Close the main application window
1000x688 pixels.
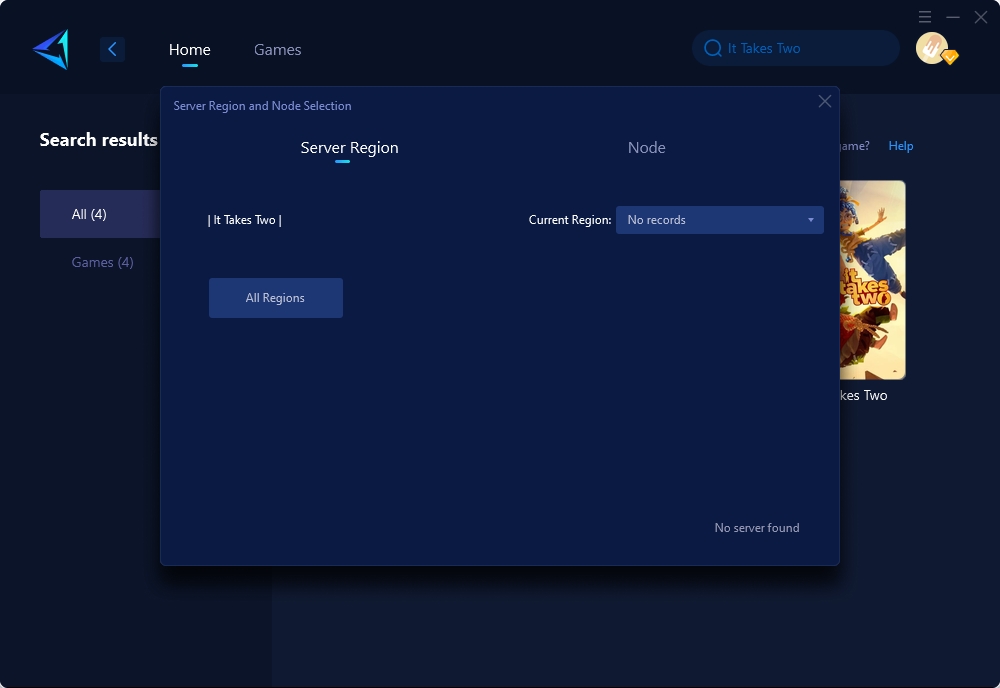981,17
